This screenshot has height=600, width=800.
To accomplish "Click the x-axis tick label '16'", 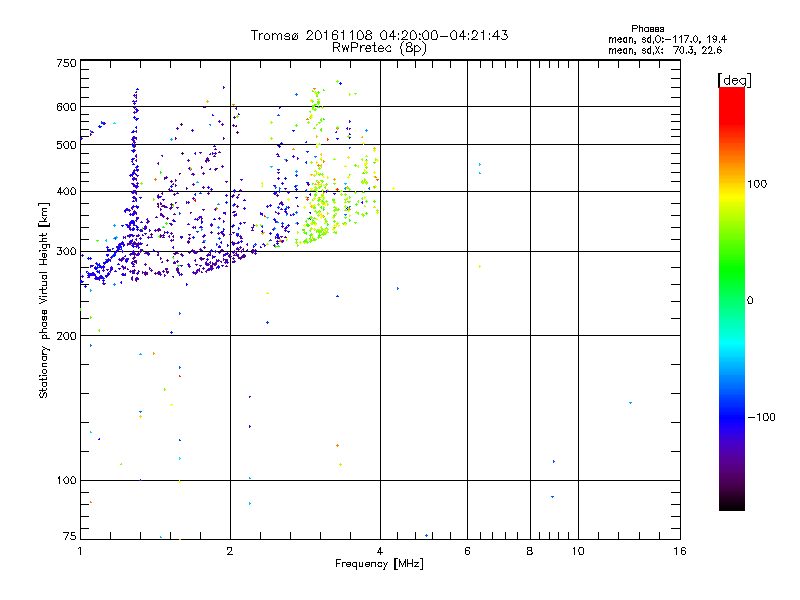I will coord(680,551).
